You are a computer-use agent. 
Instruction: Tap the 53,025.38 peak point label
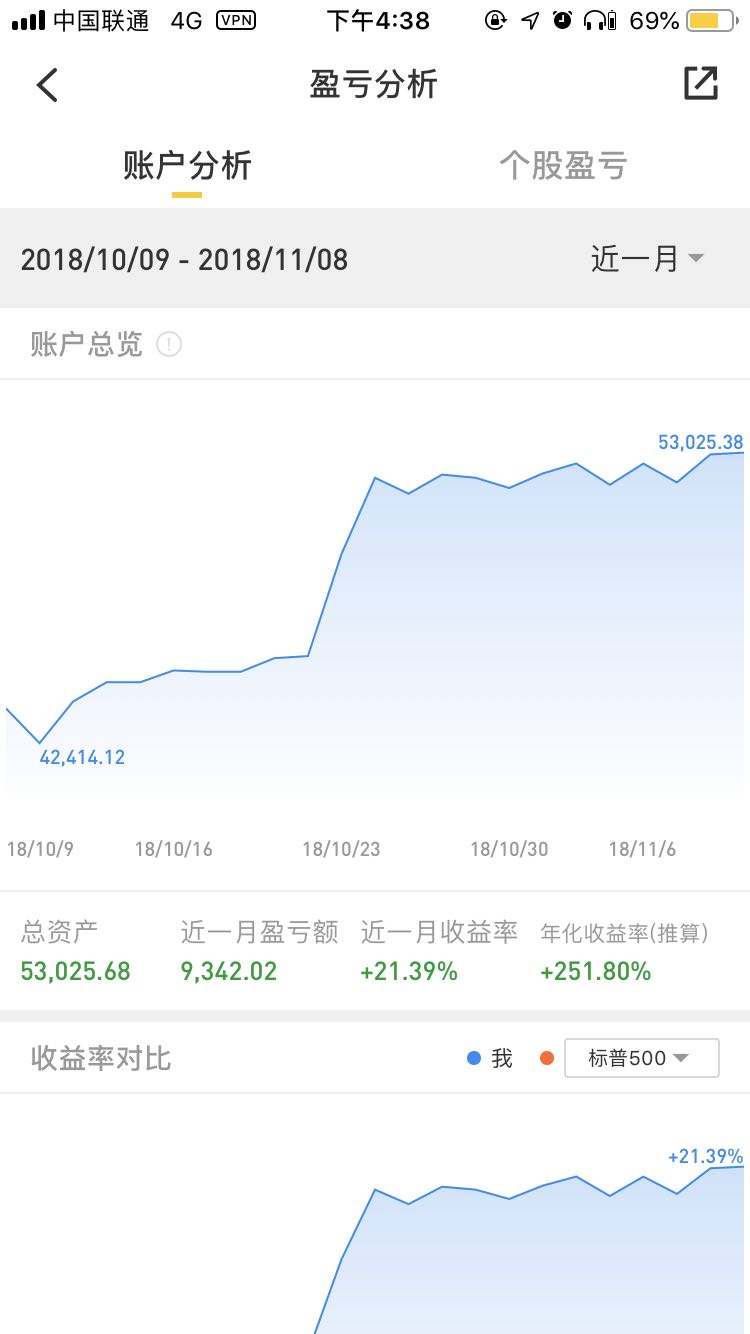[700, 442]
